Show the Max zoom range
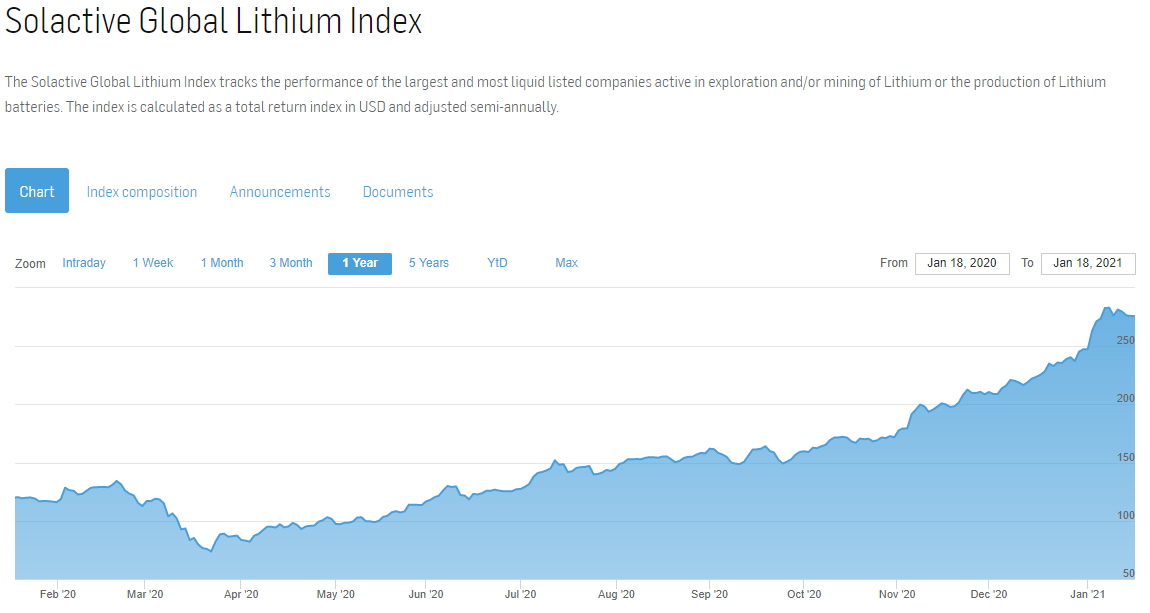 (566, 263)
